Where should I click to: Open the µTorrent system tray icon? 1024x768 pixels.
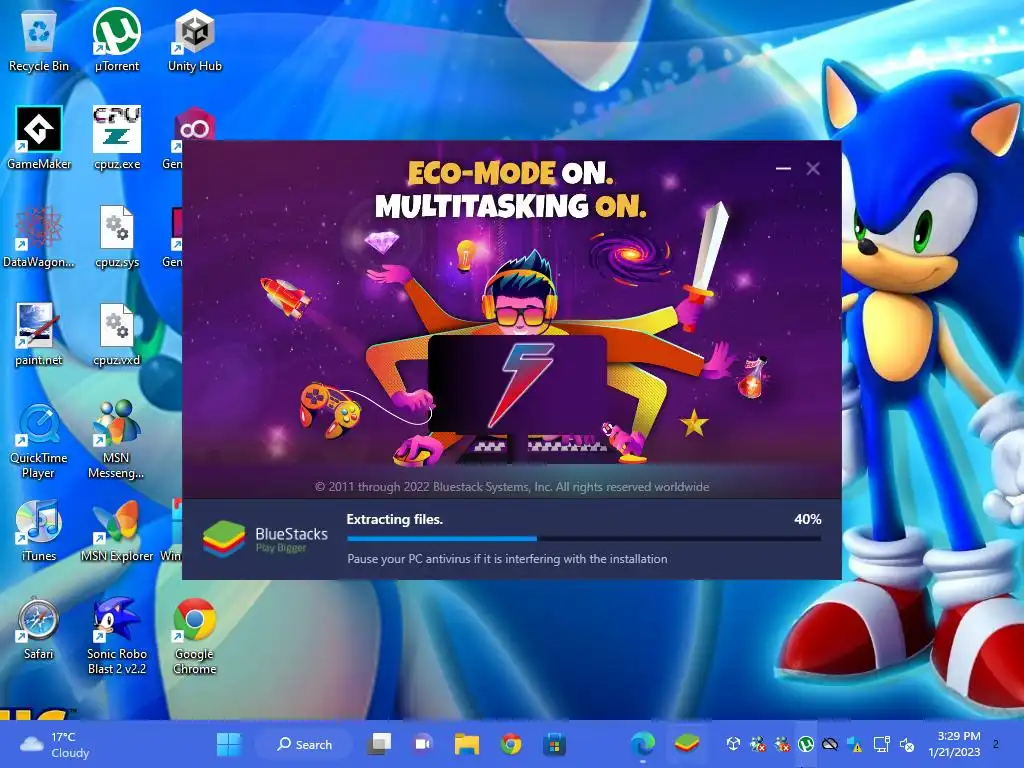pos(806,744)
